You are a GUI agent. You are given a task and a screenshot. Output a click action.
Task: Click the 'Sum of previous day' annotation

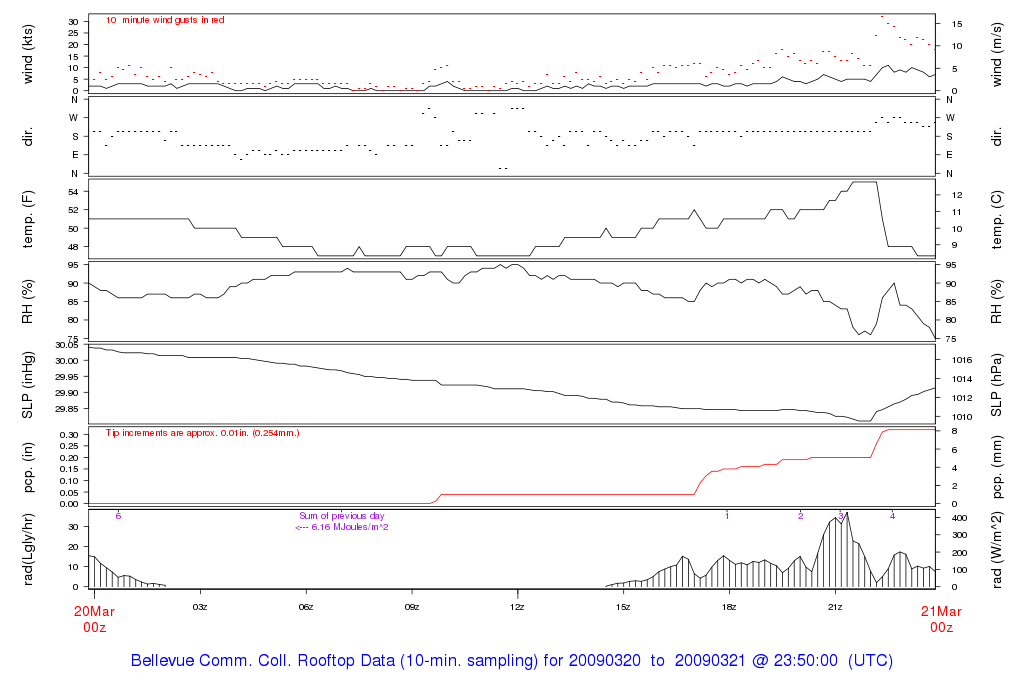coord(342,516)
